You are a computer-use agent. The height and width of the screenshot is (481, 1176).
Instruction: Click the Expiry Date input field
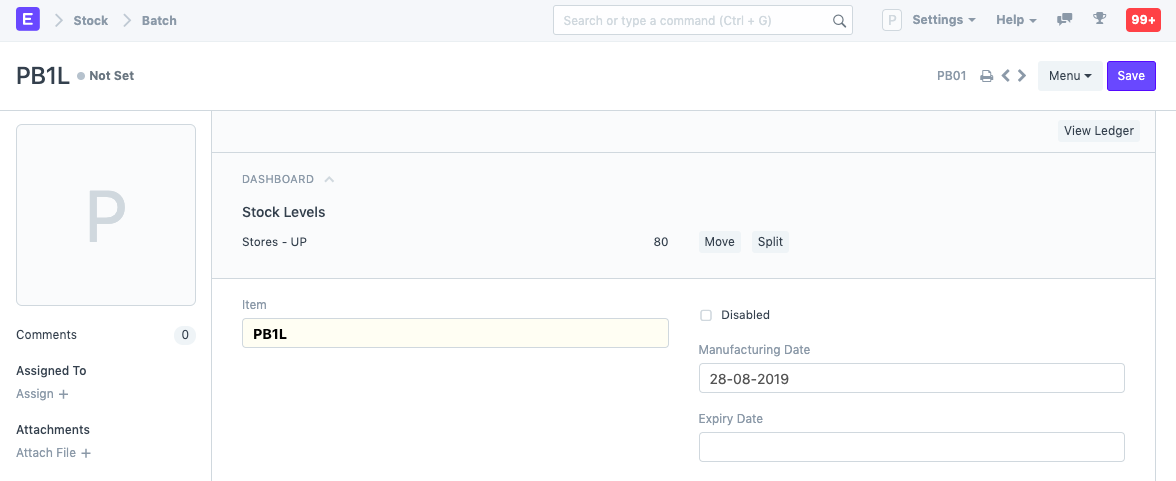(911, 447)
